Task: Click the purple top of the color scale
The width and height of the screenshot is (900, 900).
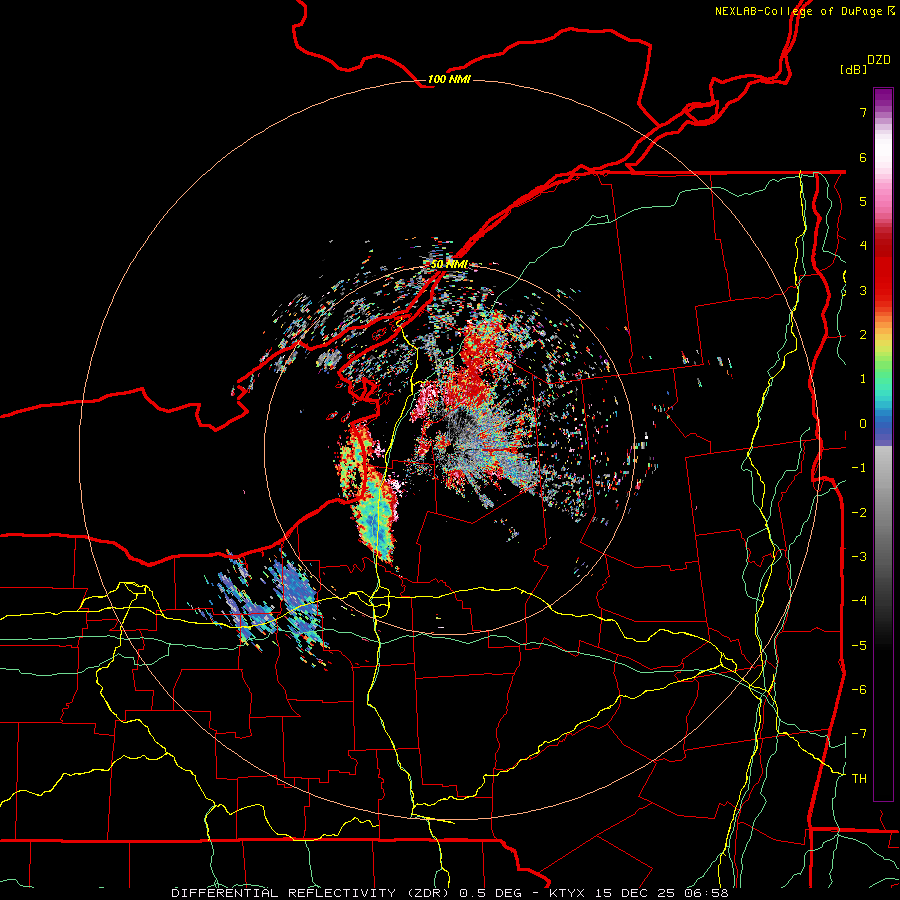Action: [x=883, y=98]
